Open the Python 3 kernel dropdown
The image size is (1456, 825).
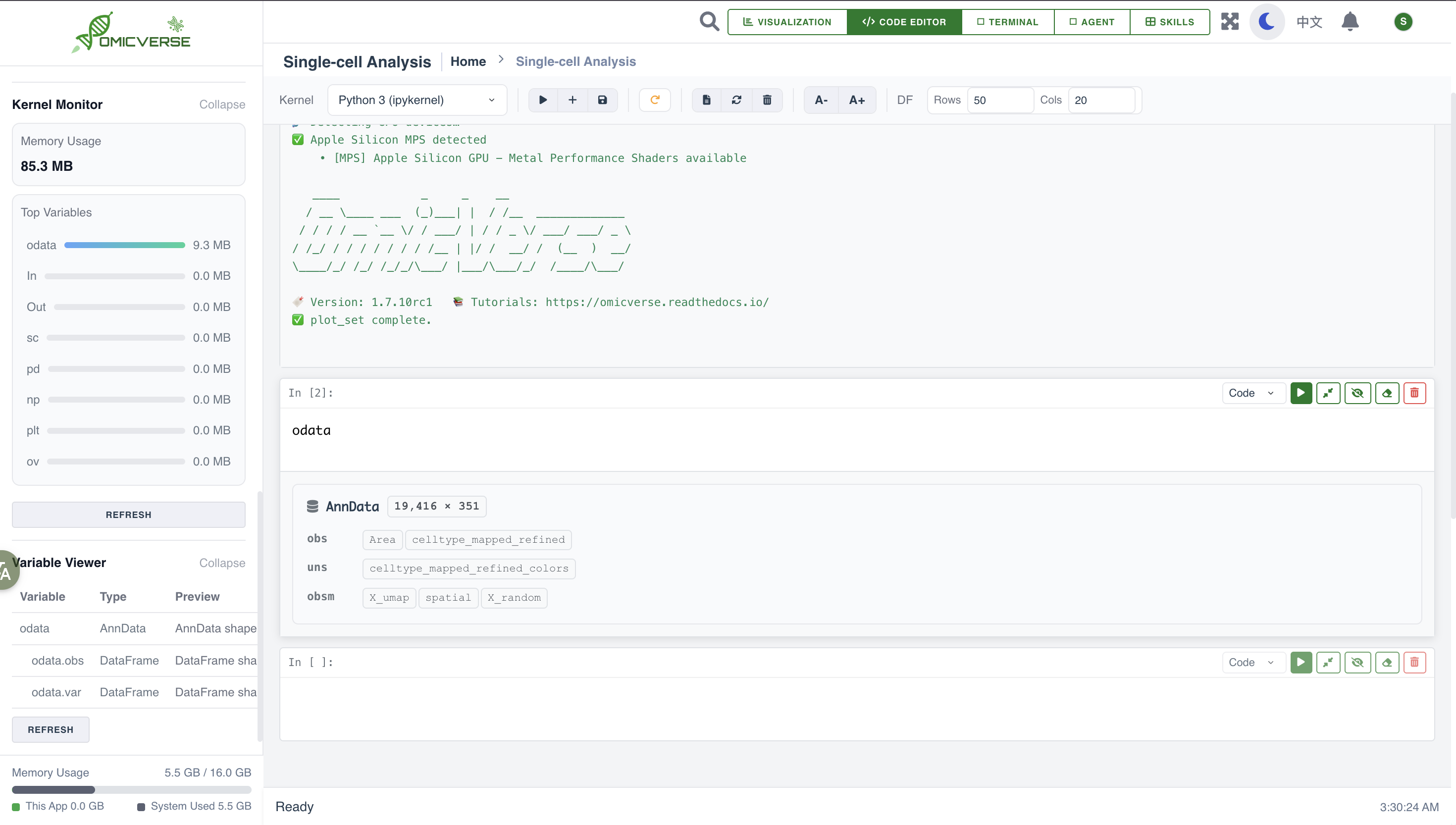click(416, 100)
